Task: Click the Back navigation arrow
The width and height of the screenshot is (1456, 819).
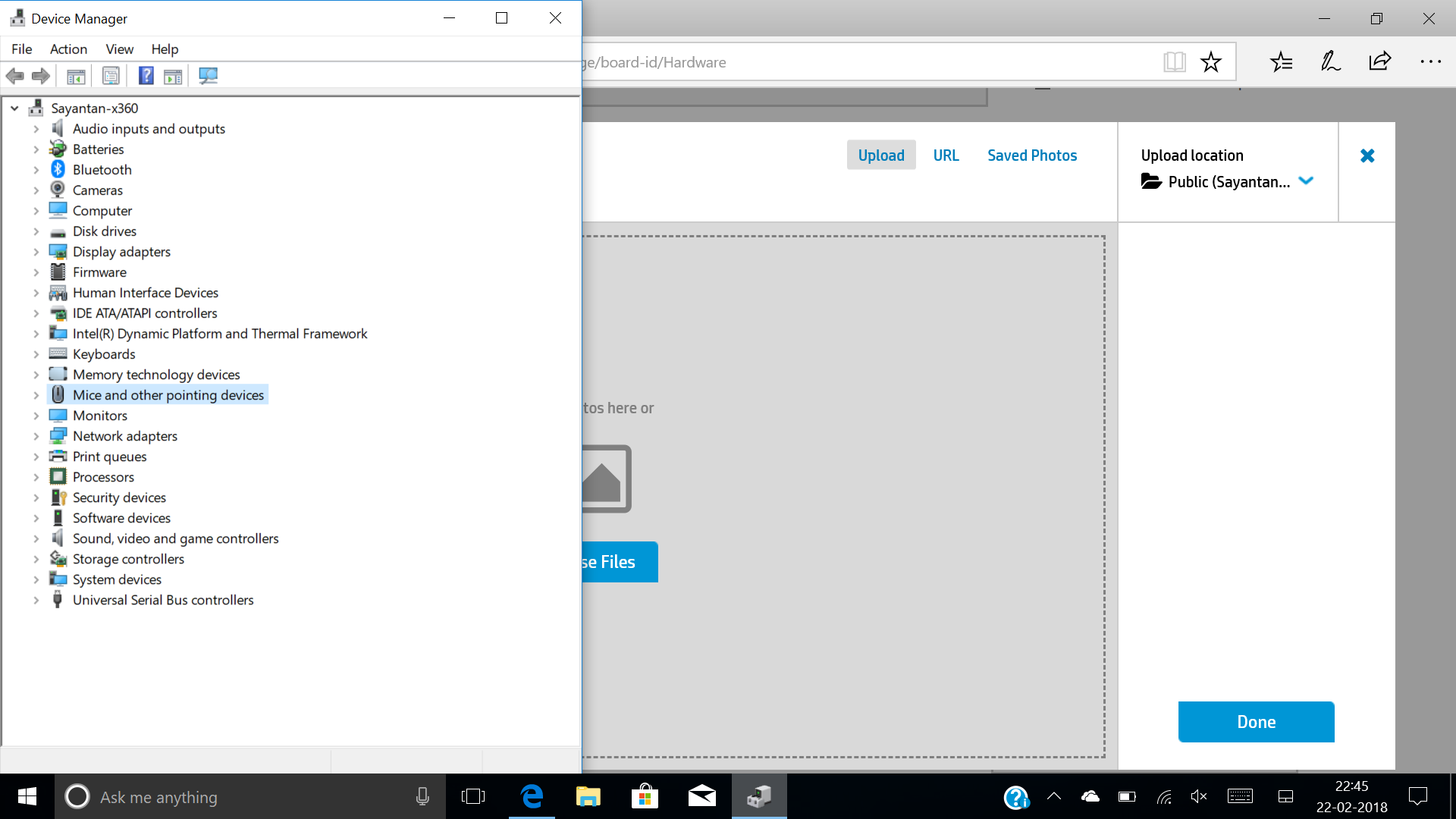Action: [14, 76]
